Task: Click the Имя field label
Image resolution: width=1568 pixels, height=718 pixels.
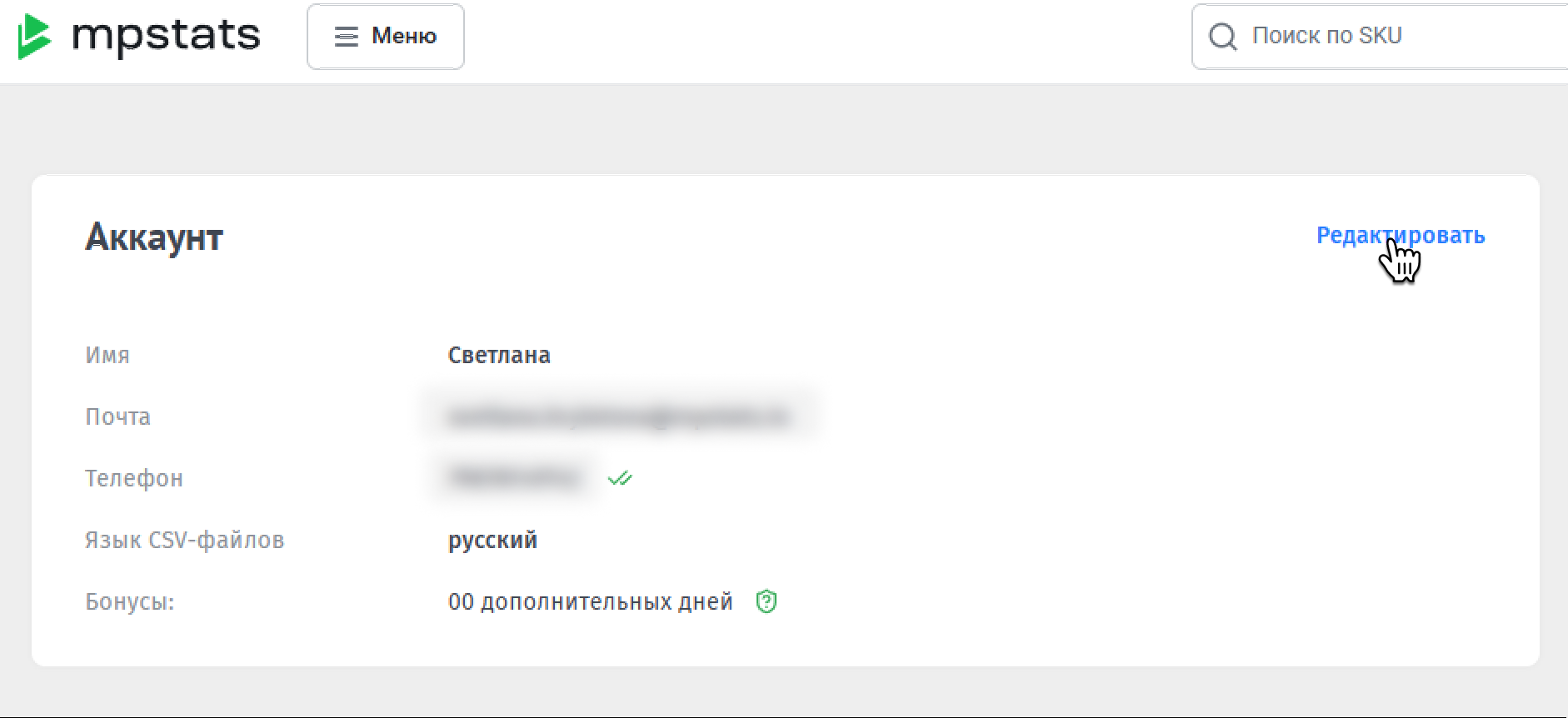Action: (x=107, y=356)
